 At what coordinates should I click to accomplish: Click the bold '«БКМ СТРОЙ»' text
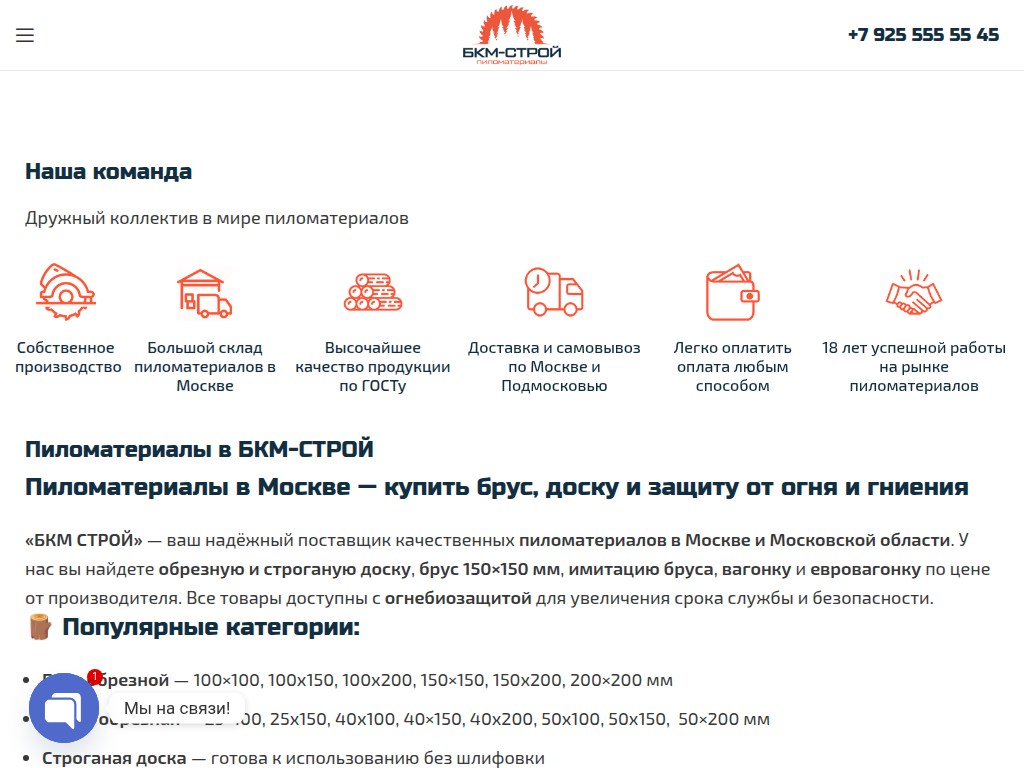(x=84, y=540)
